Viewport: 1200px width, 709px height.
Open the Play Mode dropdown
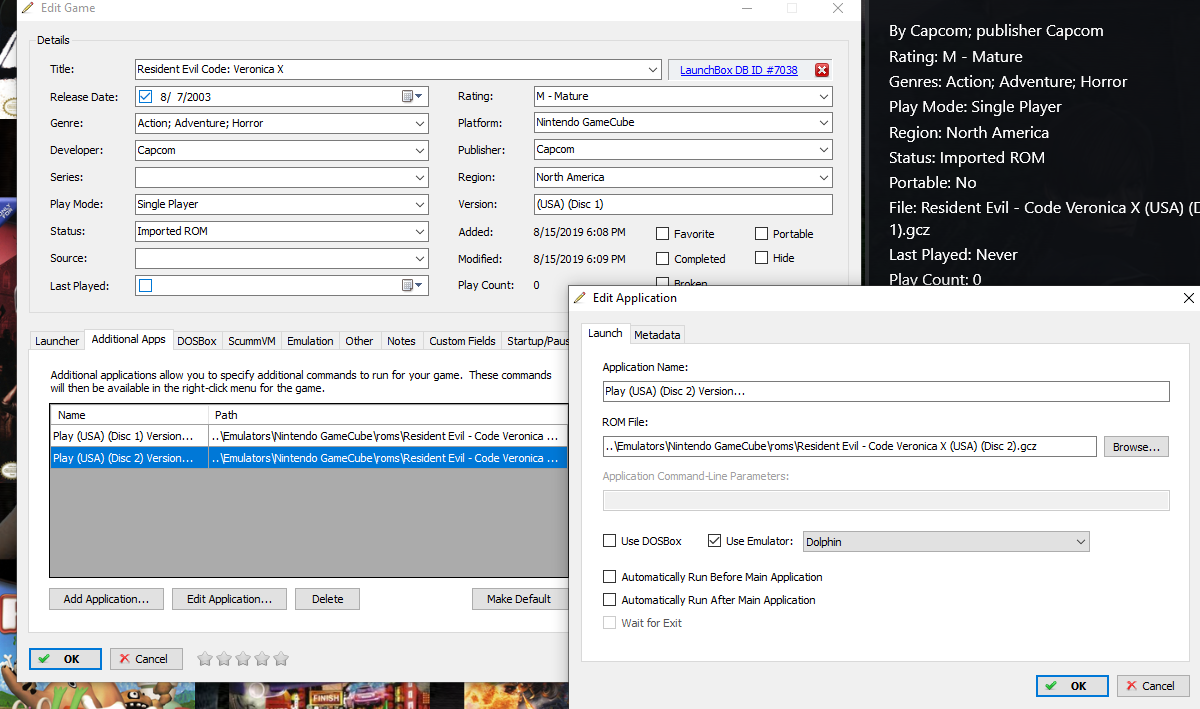click(420, 205)
